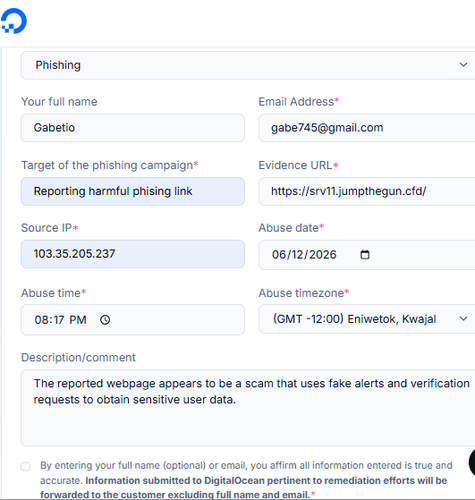Expand the Phishing abuse type dropdown
Image resolution: width=475 pixels, height=500 pixels.
[248, 65]
